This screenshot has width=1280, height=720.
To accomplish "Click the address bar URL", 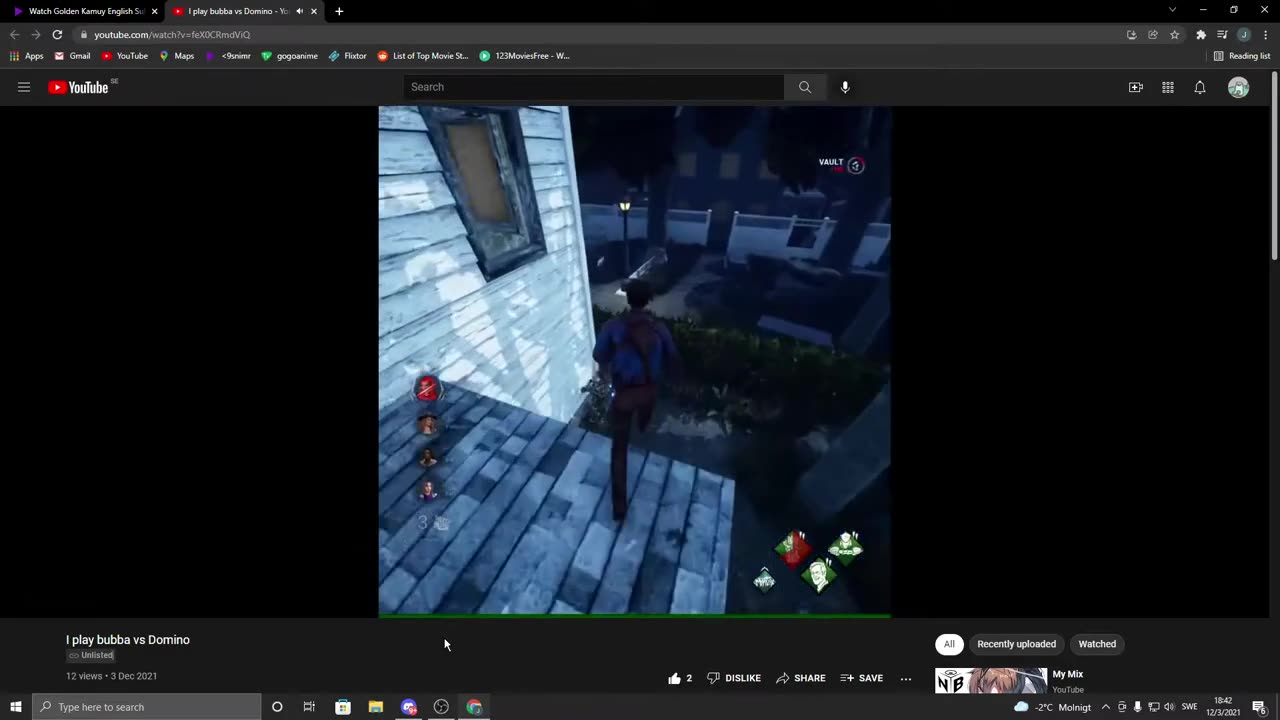I will coord(172,34).
